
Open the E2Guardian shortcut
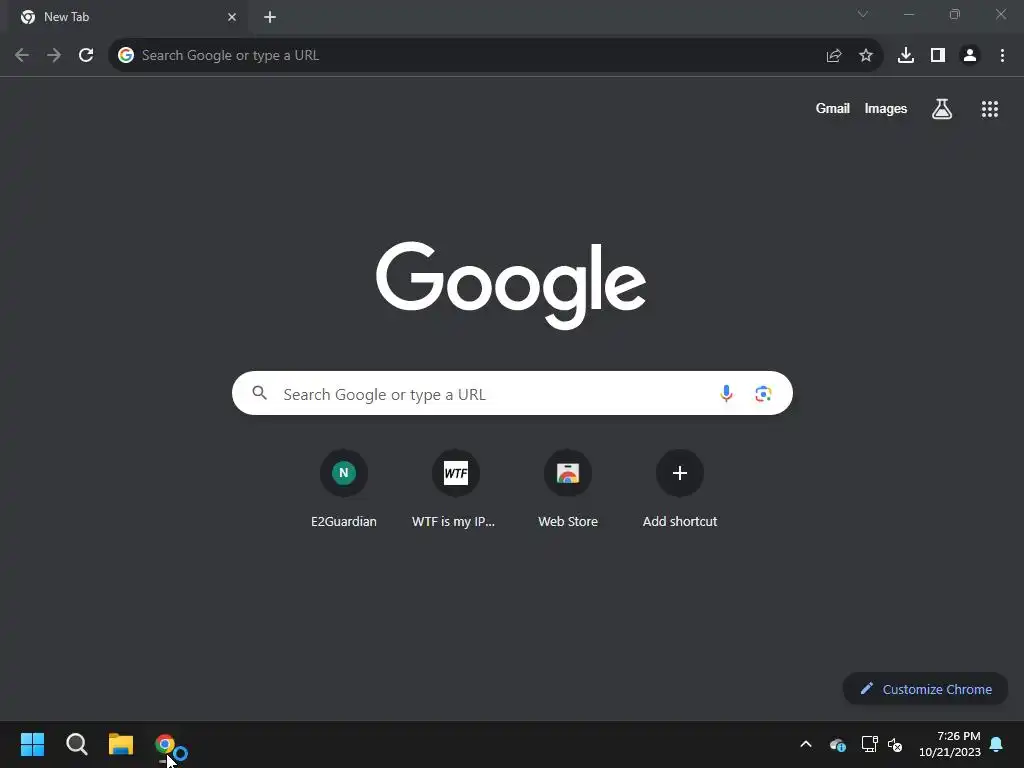coord(344,488)
